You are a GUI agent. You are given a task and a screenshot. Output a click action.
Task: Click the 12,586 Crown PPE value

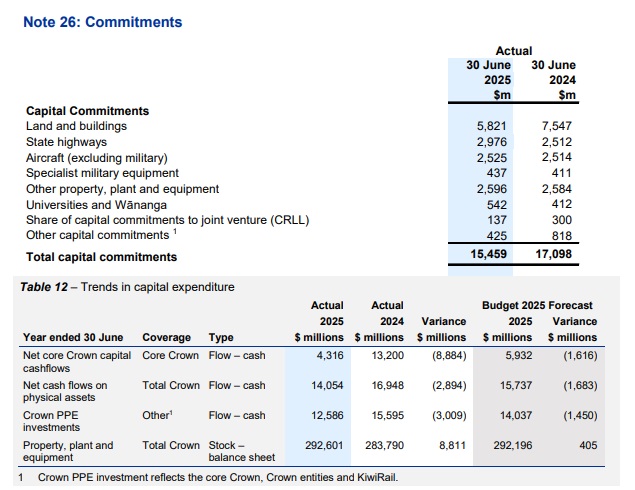tap(327, 415)
